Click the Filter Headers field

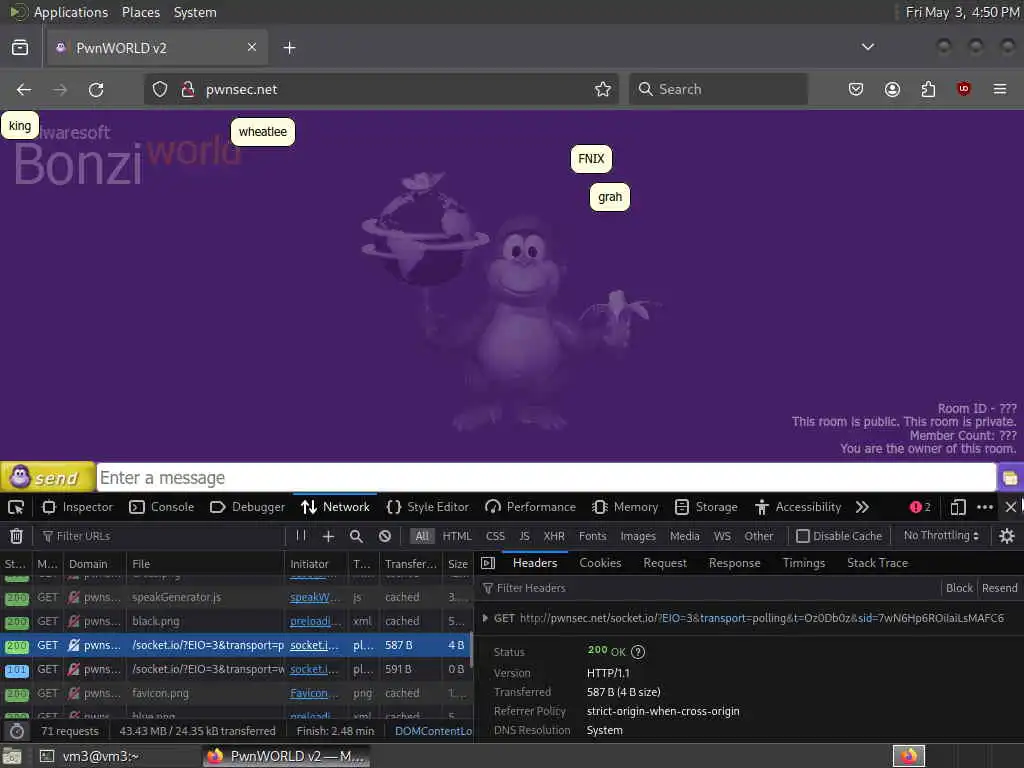[709, 588]
